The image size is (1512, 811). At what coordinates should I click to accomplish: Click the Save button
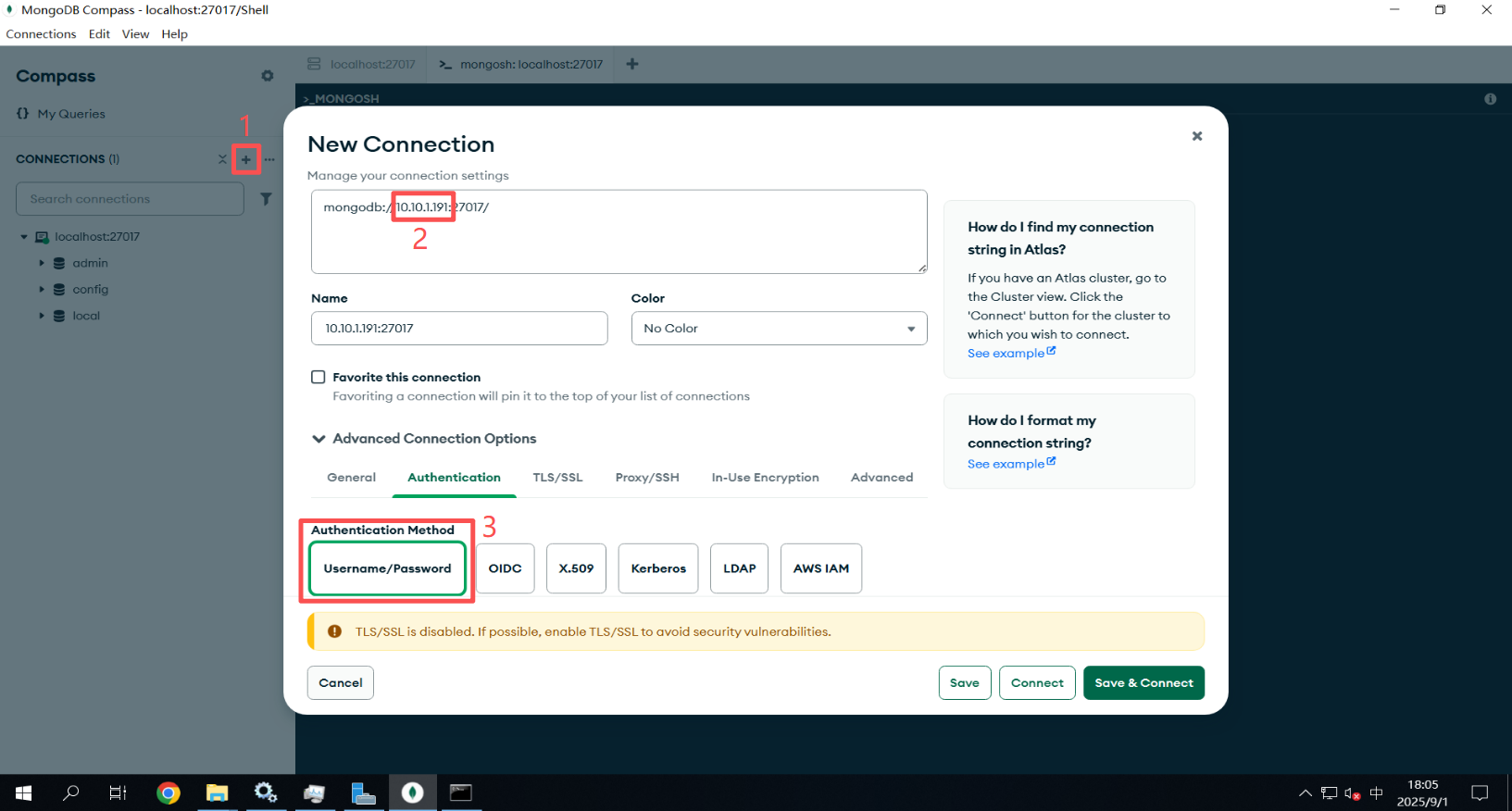point(965,683)
